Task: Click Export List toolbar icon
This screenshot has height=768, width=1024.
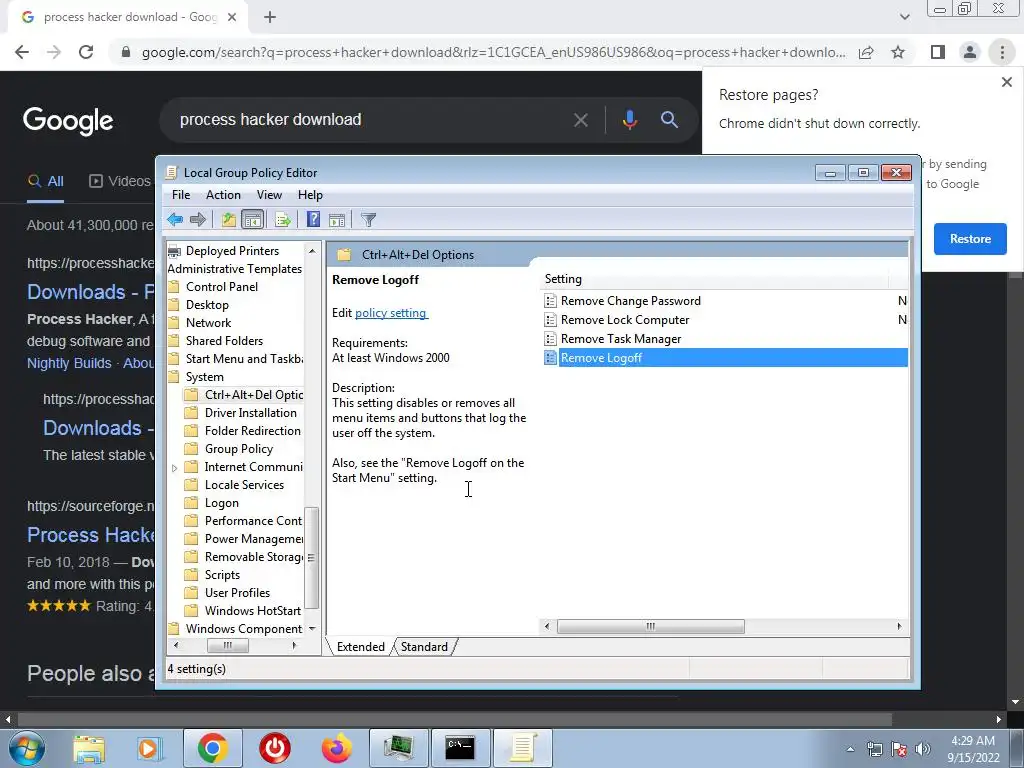Action: coord(283,219)
